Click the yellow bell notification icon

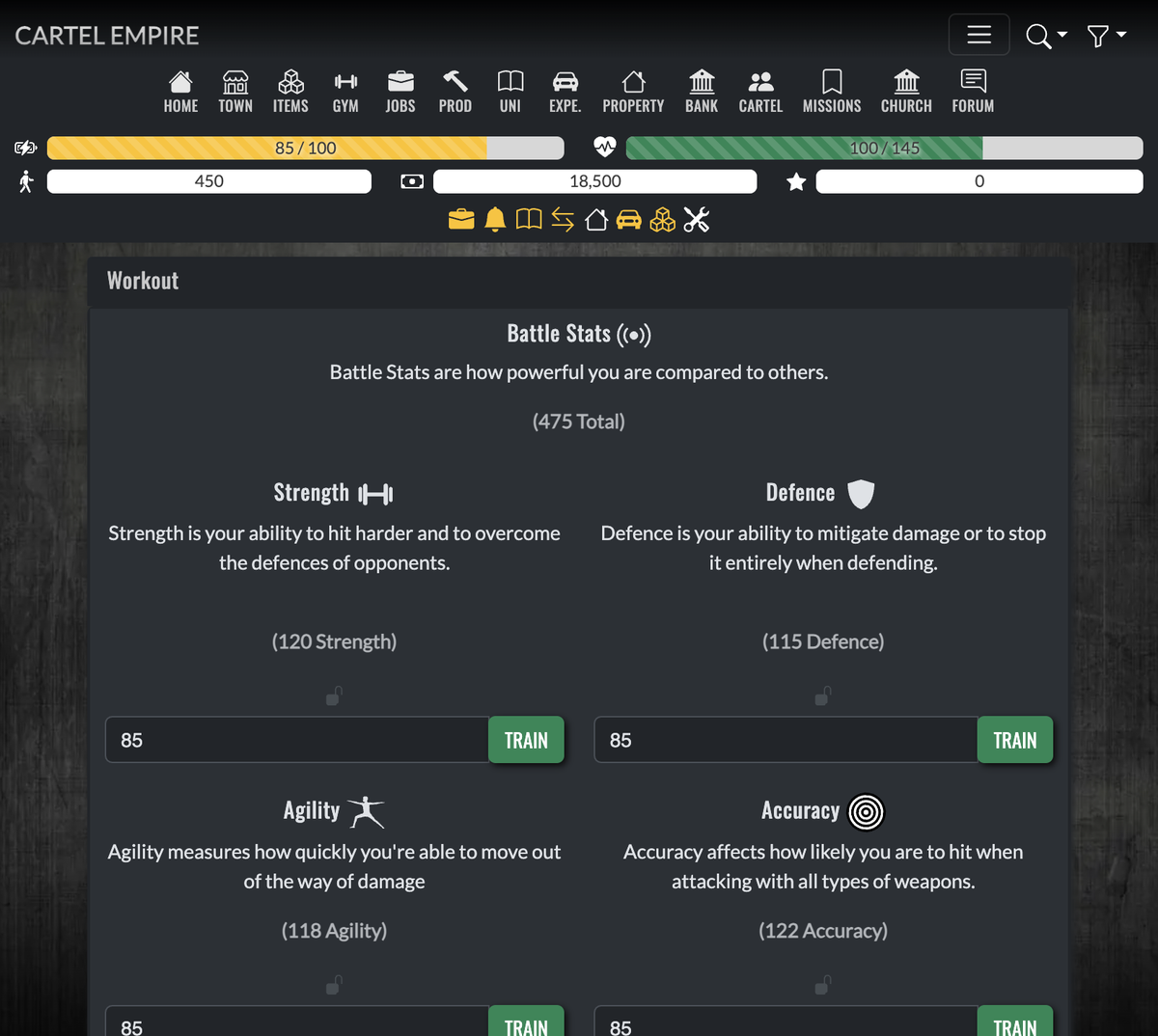point(495,220)
